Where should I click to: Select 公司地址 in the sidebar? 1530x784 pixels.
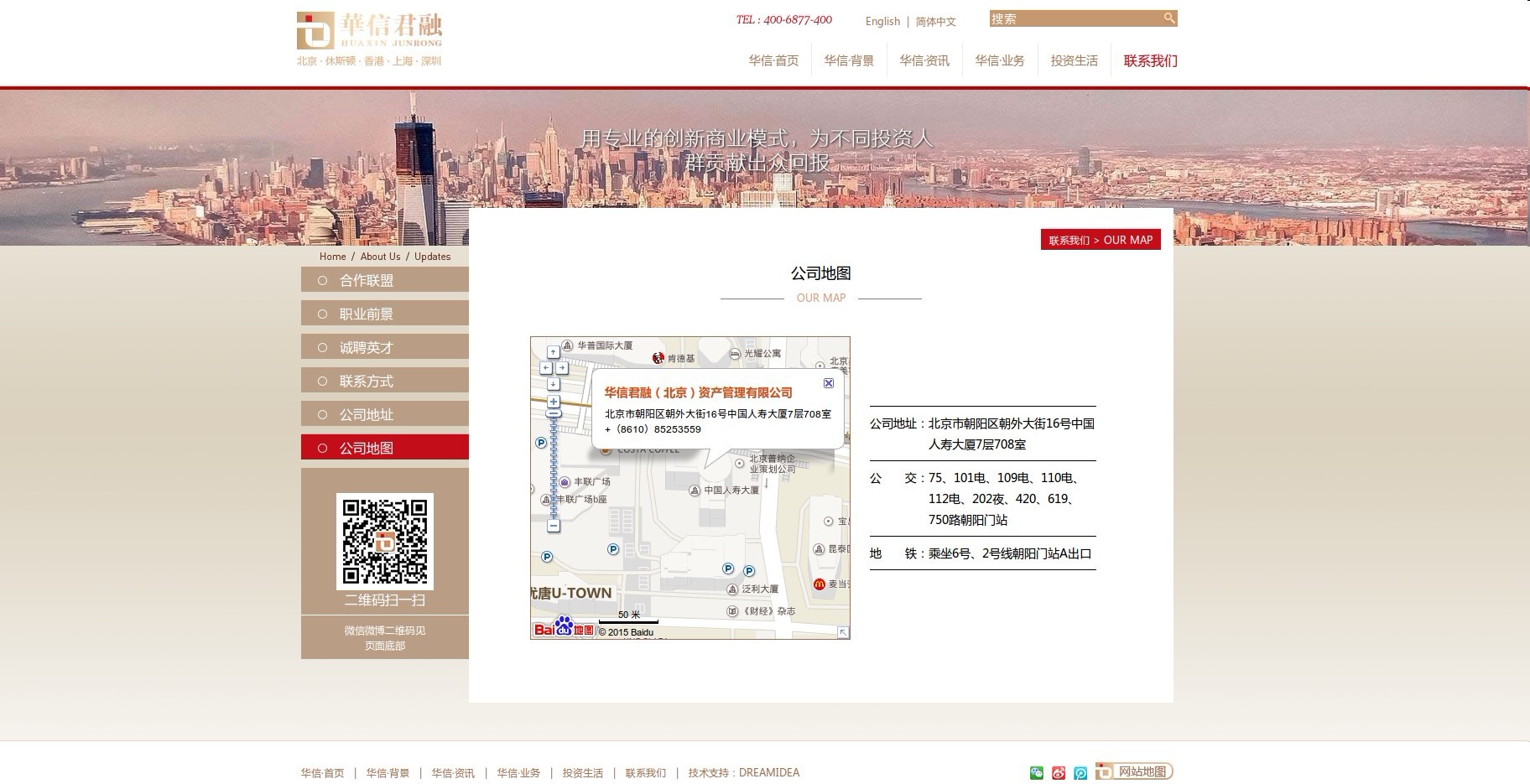click(x=385, y=414)
